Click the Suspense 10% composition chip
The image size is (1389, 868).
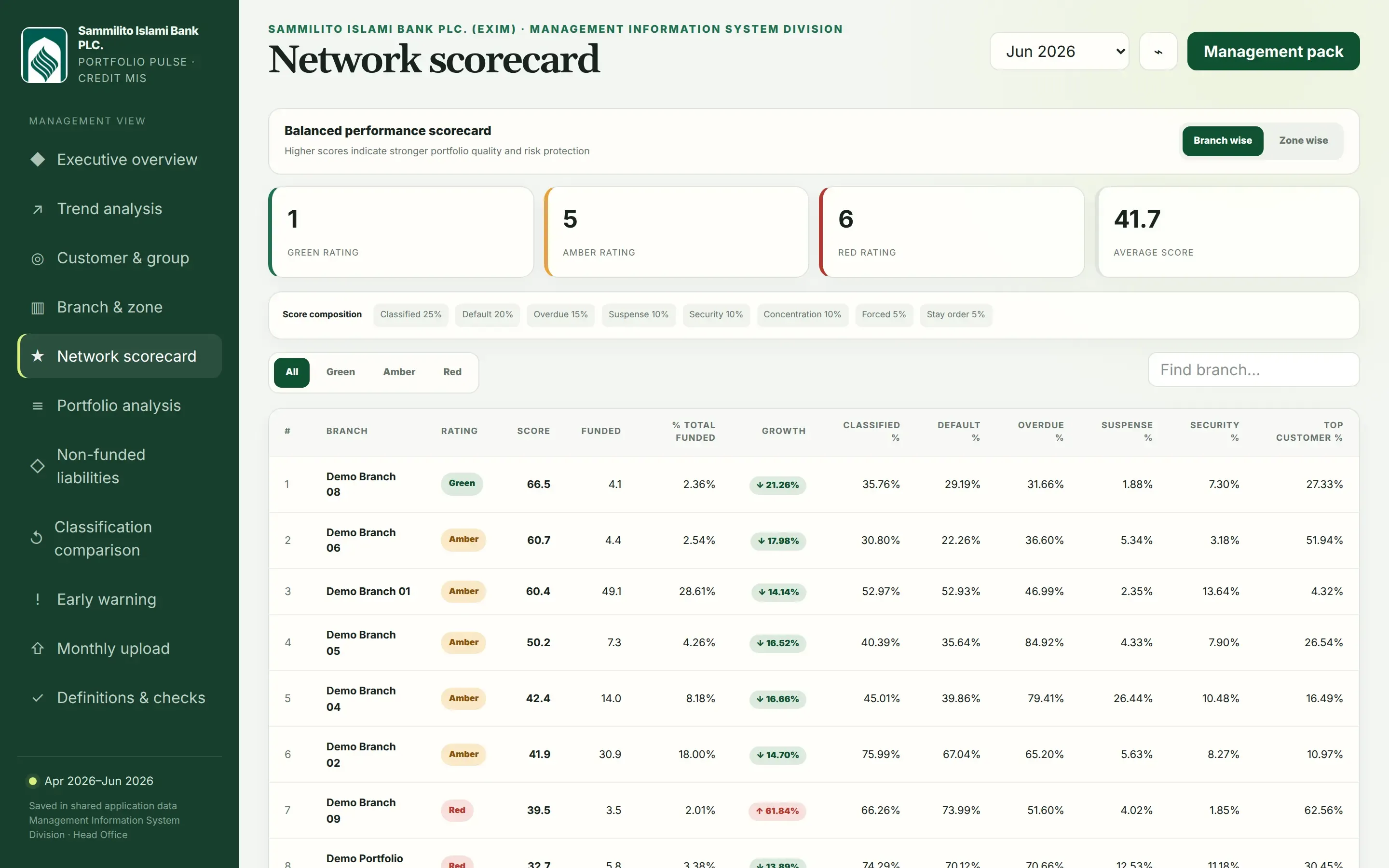[x=638, y=314]
